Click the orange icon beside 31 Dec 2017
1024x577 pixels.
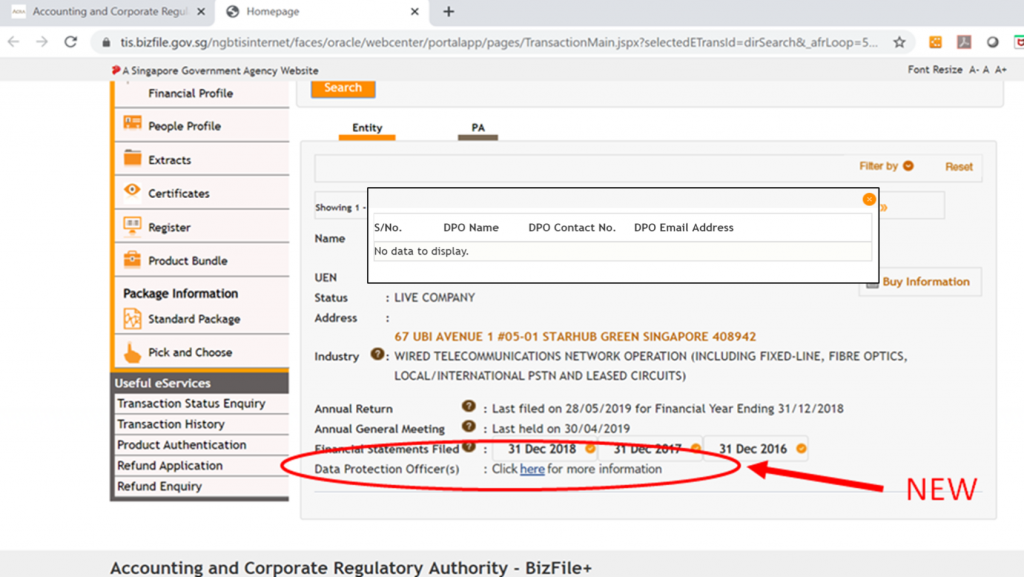click(x=696, y=448)
